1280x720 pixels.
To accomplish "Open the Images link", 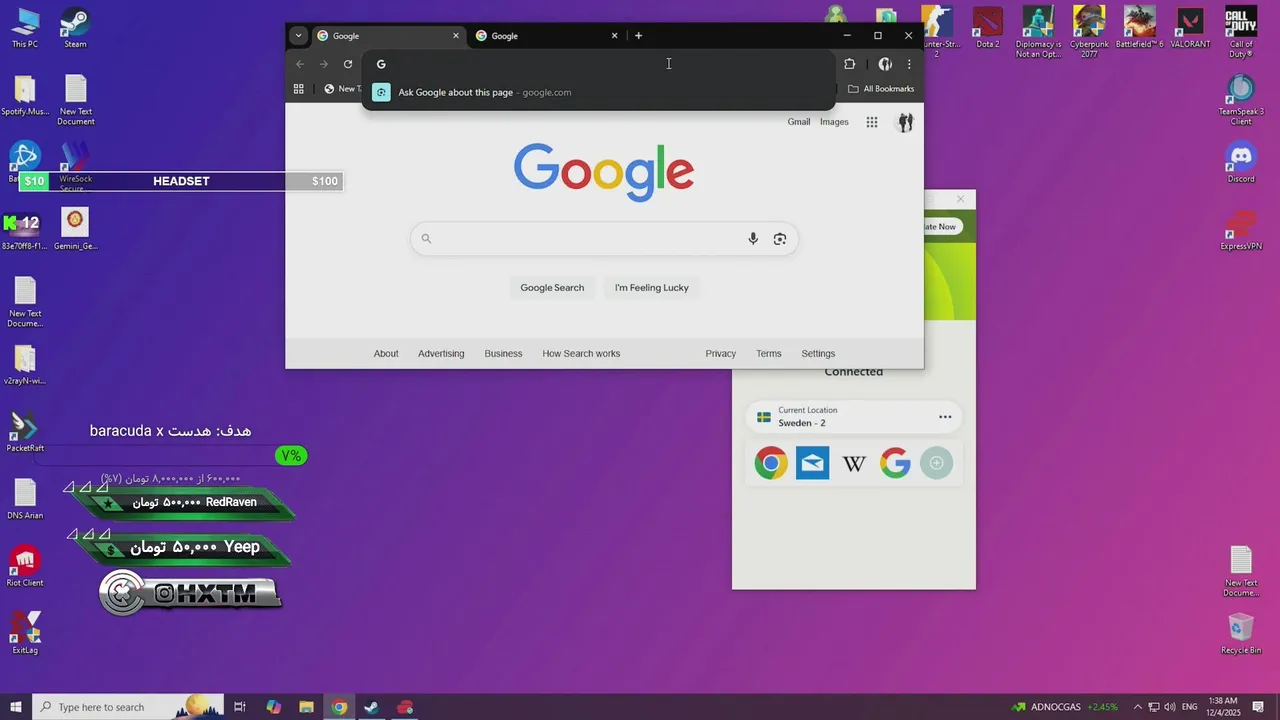I will (x=834, y=122).
